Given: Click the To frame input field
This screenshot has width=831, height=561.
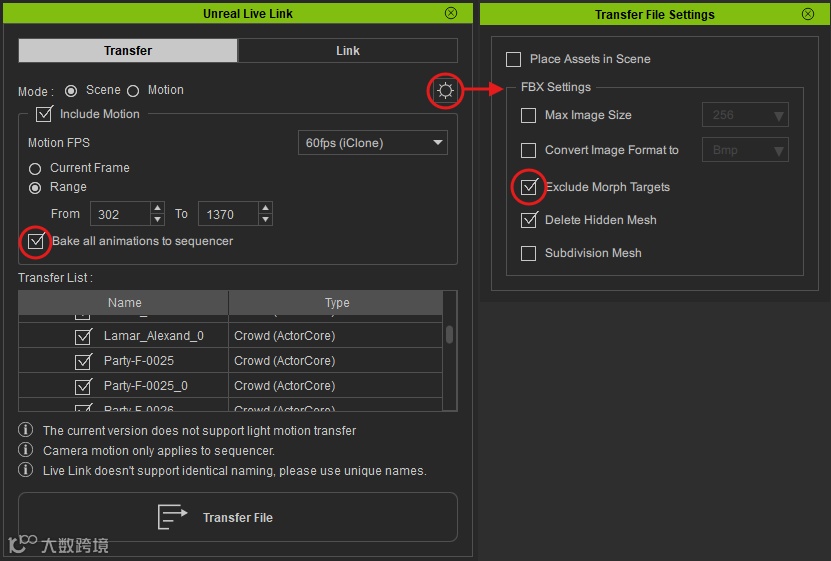Looking at the screenshot, I should click(x=228, y=214).
